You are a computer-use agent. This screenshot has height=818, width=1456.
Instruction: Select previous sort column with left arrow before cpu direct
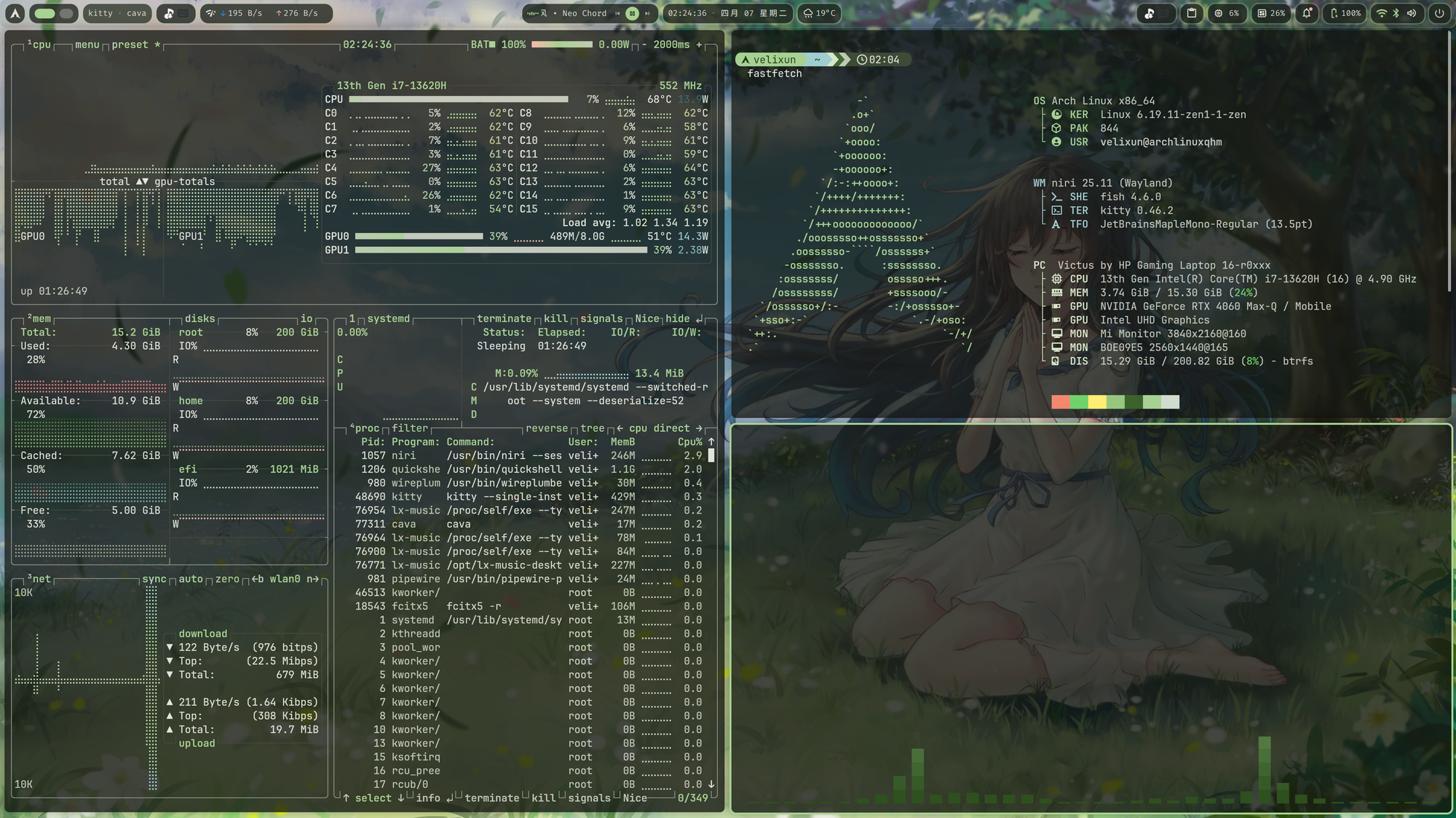(620, 428)
